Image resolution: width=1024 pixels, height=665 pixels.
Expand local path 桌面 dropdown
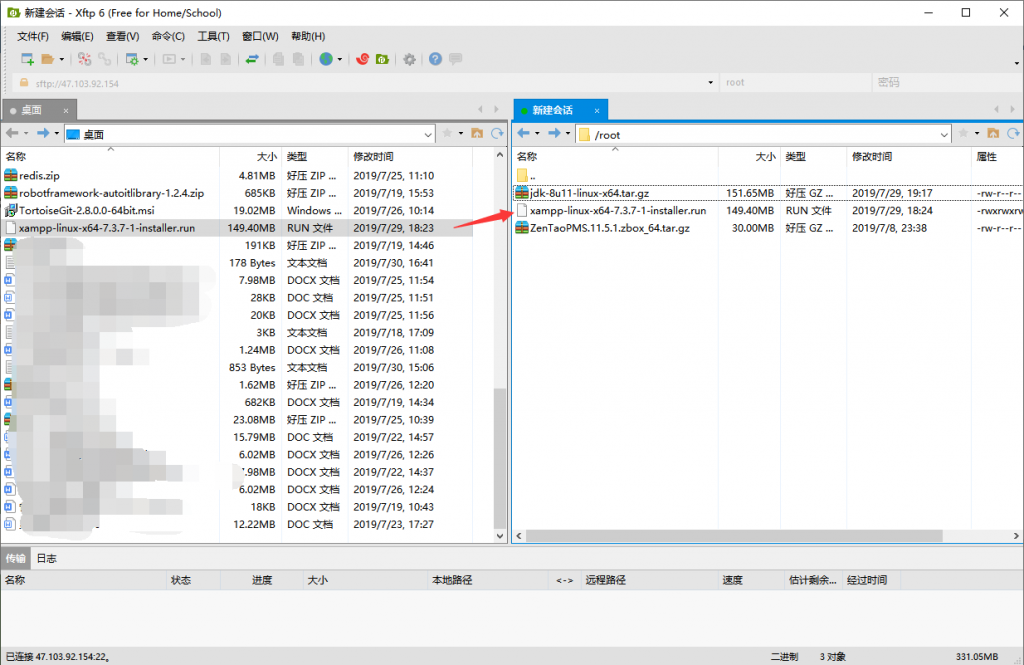428,135
